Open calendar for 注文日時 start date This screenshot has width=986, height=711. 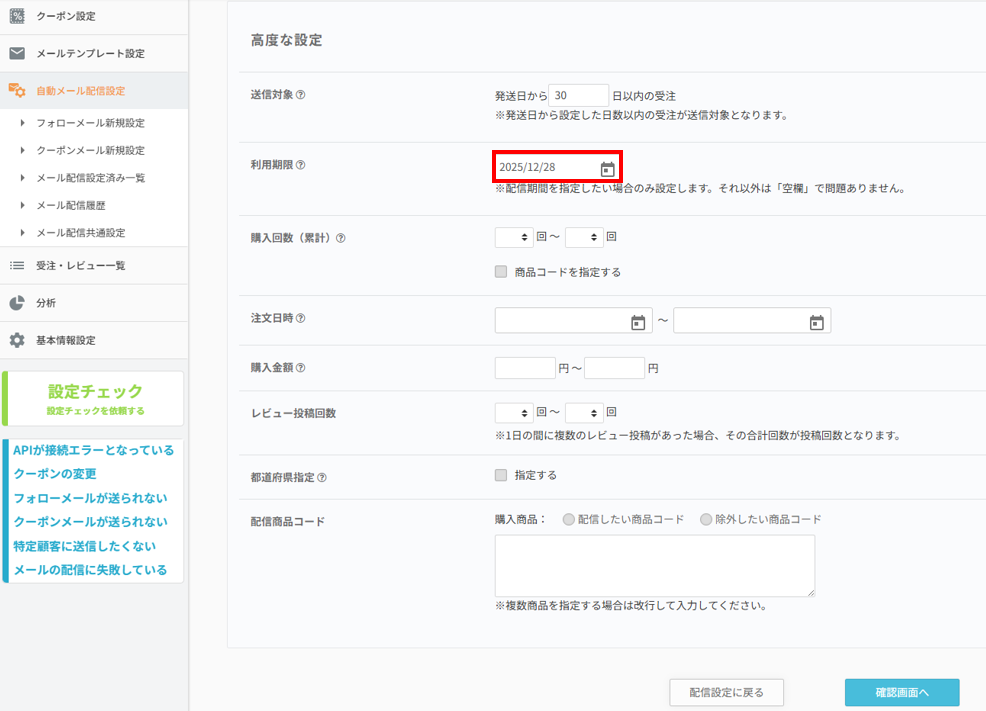[638, 322]
